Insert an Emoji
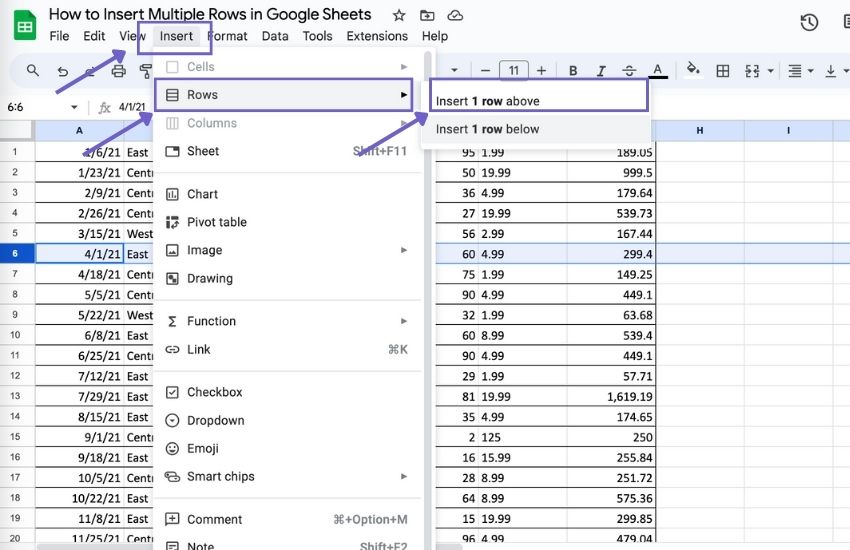 pyautogui.click(x=287, y=449)
